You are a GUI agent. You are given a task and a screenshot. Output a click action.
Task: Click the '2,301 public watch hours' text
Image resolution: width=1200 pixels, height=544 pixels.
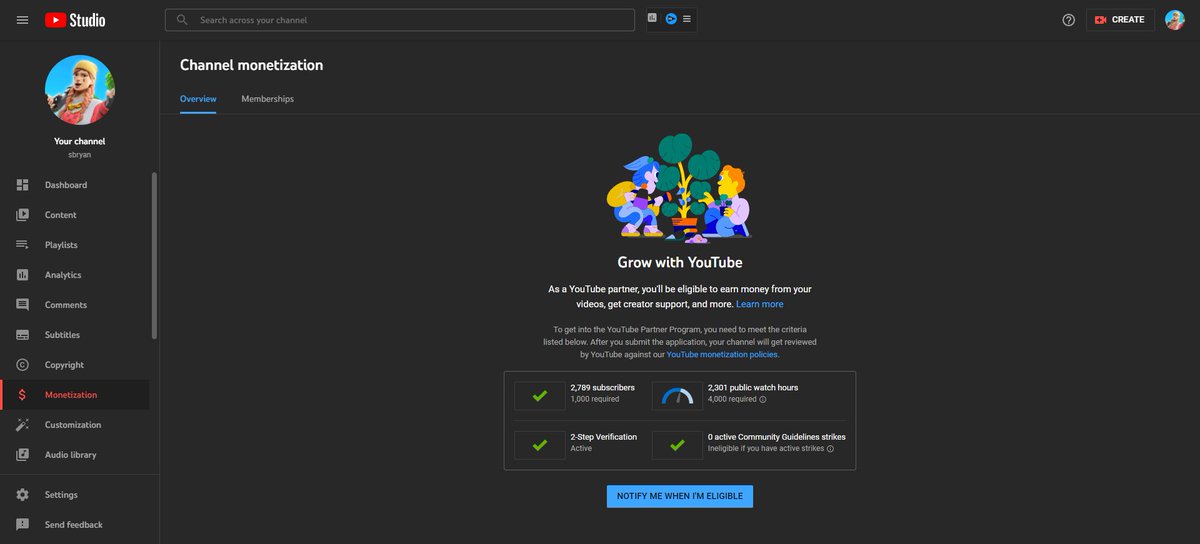[753, 388]
